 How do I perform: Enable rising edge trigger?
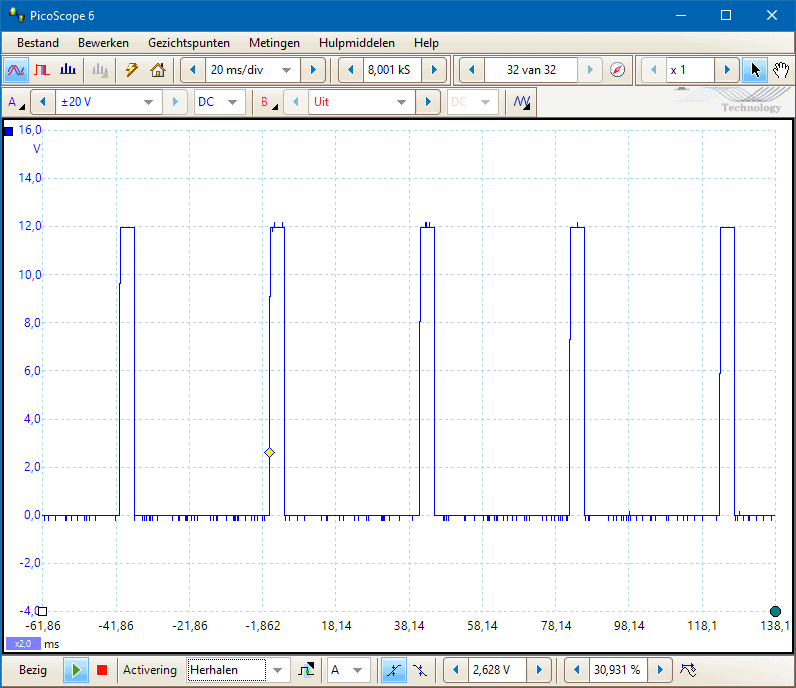393,670
